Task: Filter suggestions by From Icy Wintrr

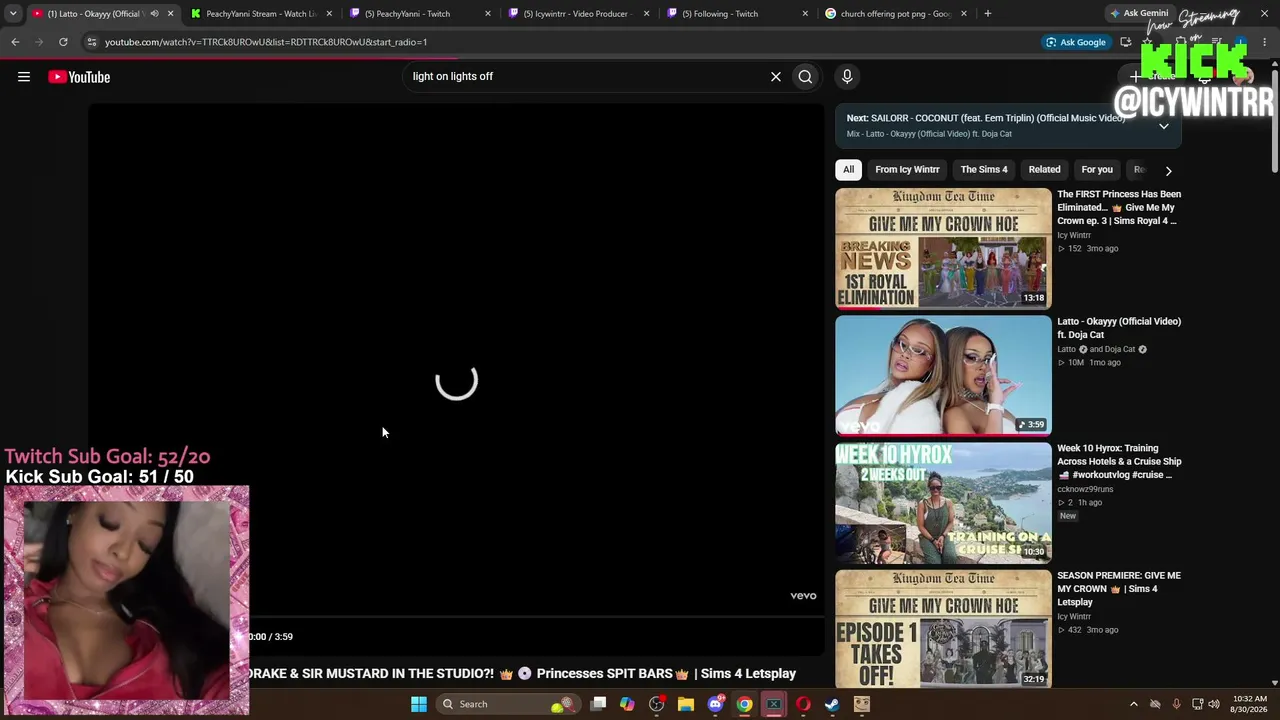Action: tap(907, 169)
